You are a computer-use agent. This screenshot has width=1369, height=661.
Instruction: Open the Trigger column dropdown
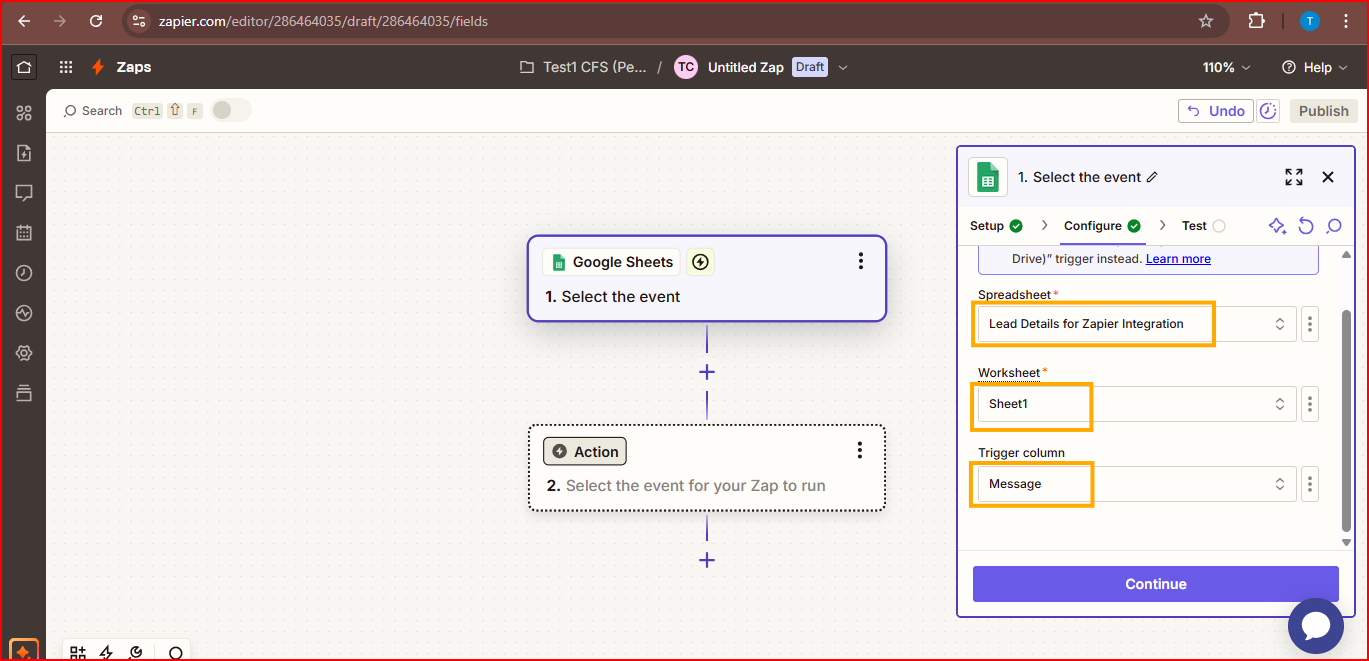coord(1137,484)
